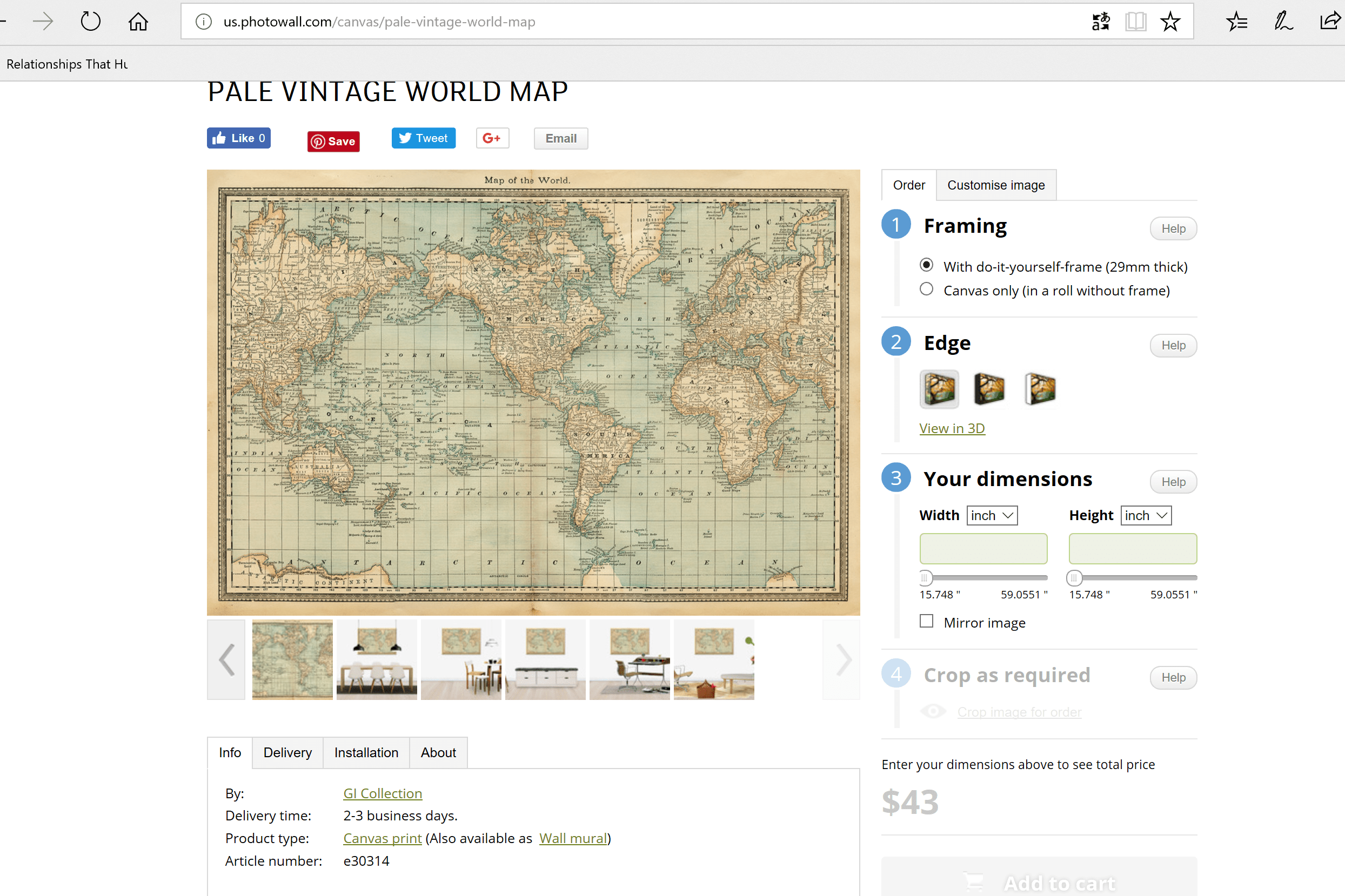The image size is (1345, 896).
Task: Share via Twitter Tweet button
Action: [x=423, y=138]
